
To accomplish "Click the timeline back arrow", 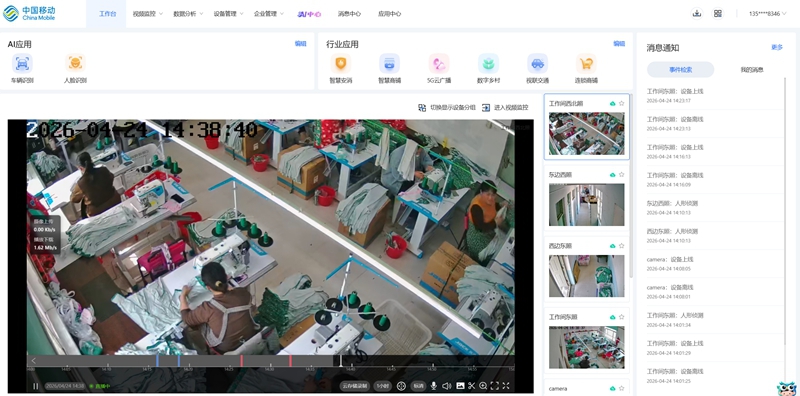I will pos(33,361).
